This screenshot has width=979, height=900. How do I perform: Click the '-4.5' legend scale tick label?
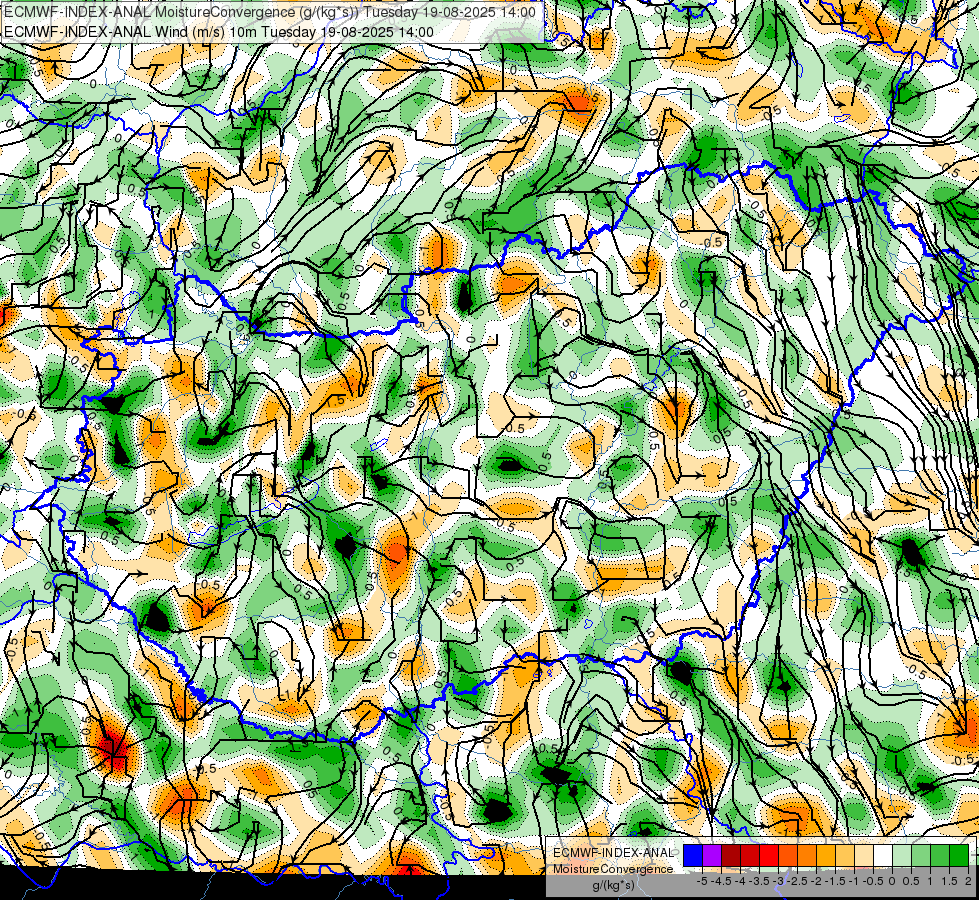coord(721,881)
